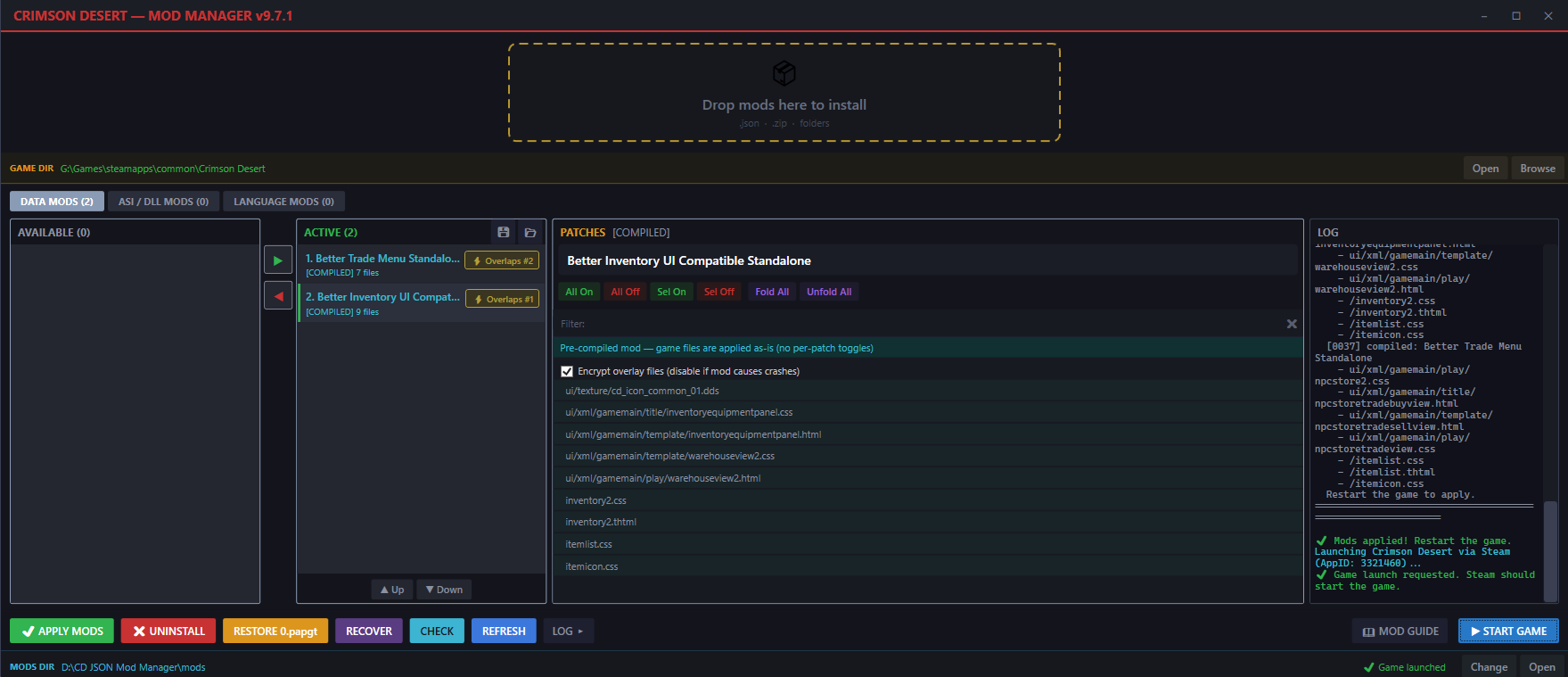Switch to DATA MODS tab
This screenshot has height=677, width=1568.
(57, 202)
